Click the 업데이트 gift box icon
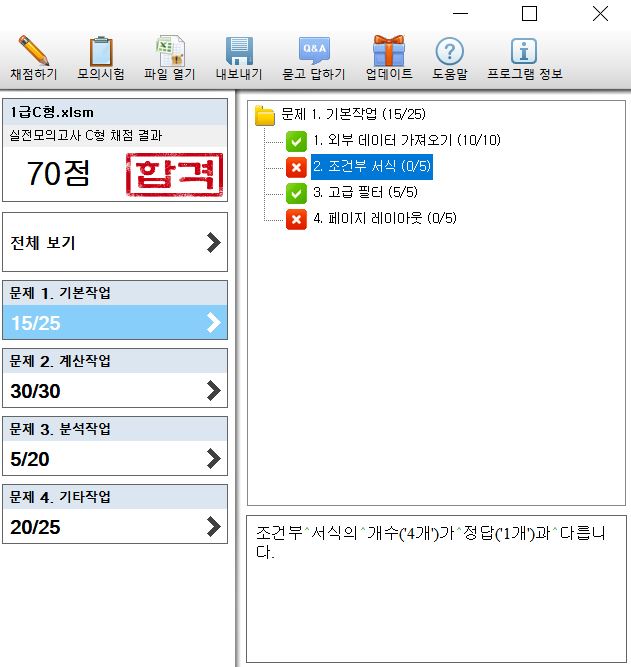Viewport: 631px width, 667px height. (388, 52)
